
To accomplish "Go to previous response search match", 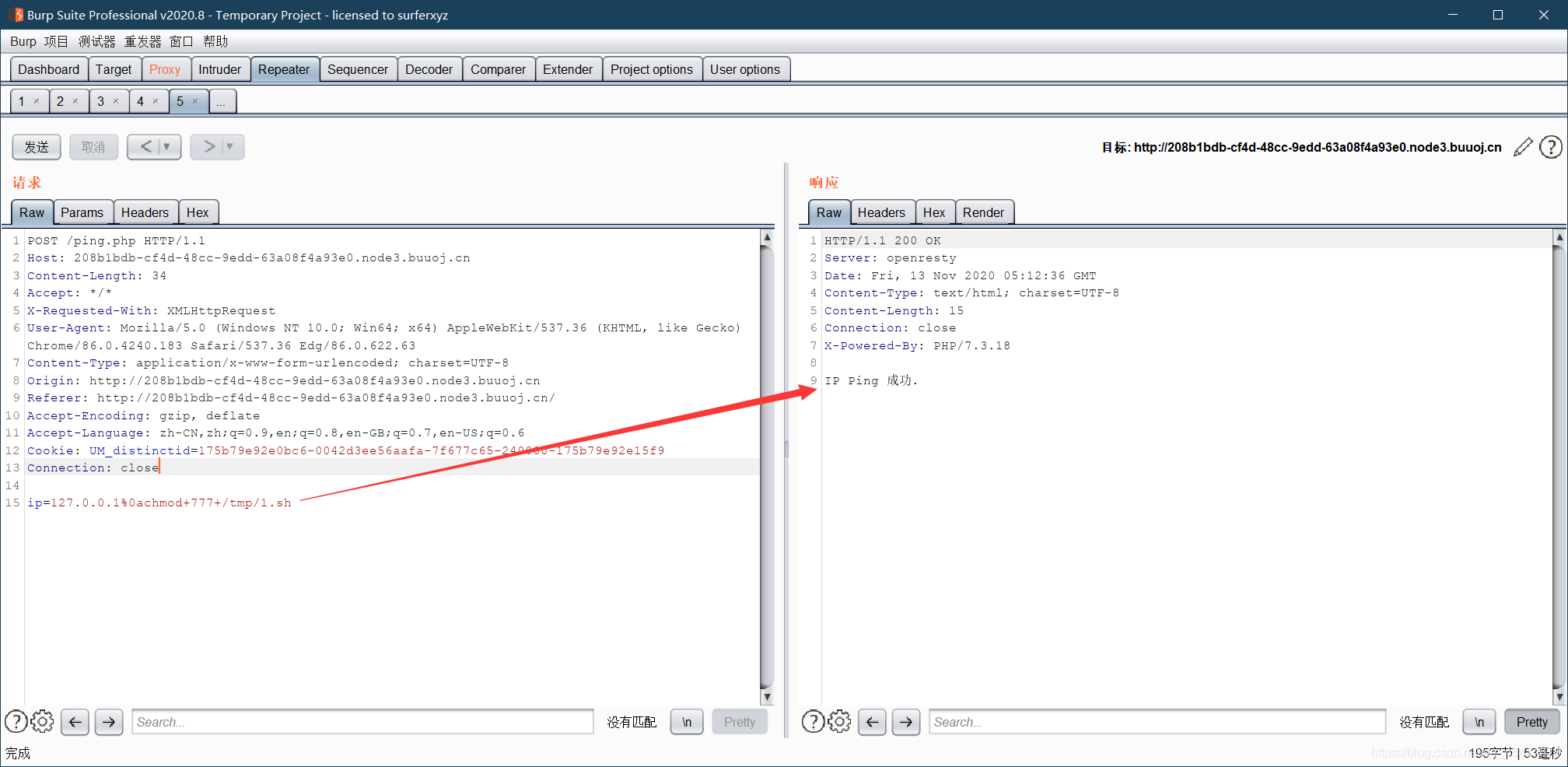I will pos(872,722).
